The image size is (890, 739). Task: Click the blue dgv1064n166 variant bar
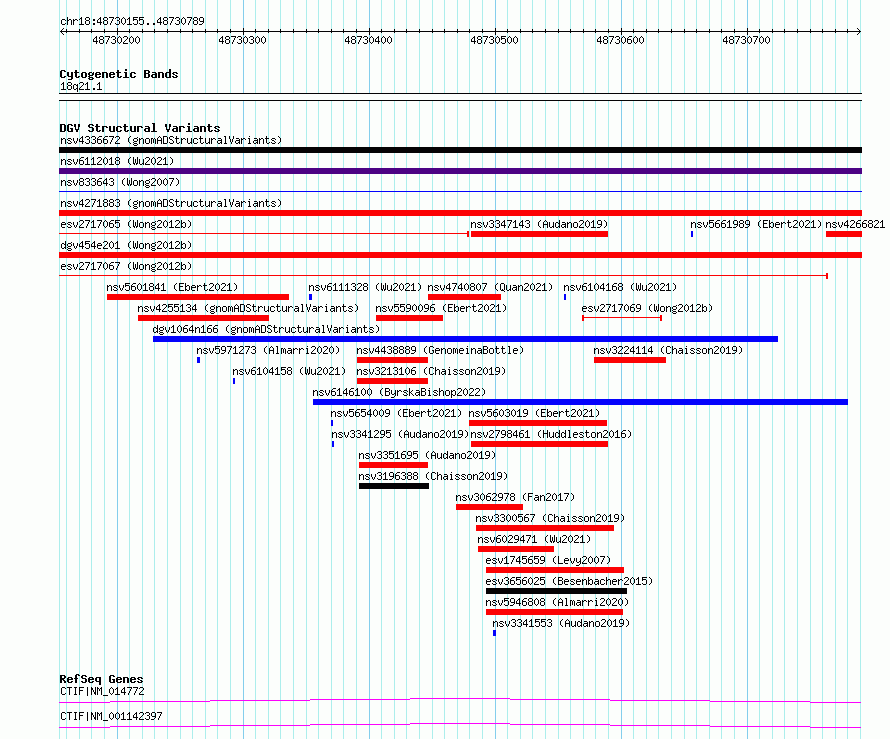(465, 339)
